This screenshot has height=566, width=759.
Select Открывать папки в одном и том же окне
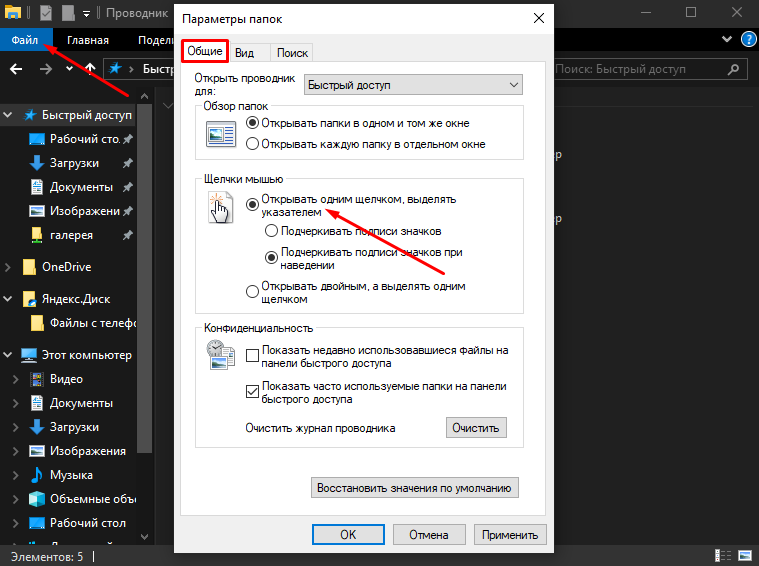(252, 123)
